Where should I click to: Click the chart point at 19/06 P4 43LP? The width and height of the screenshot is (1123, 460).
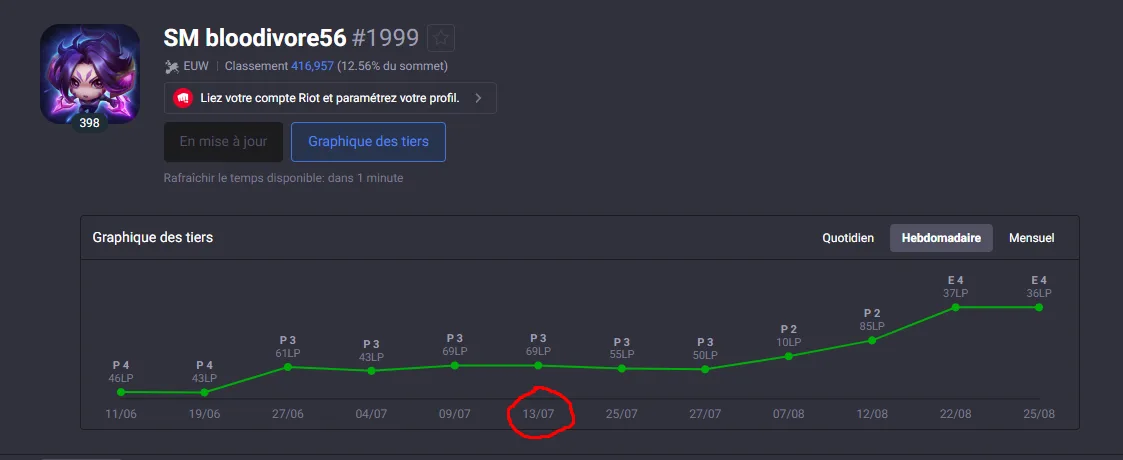pyautogui.click(x=205, y=393)
